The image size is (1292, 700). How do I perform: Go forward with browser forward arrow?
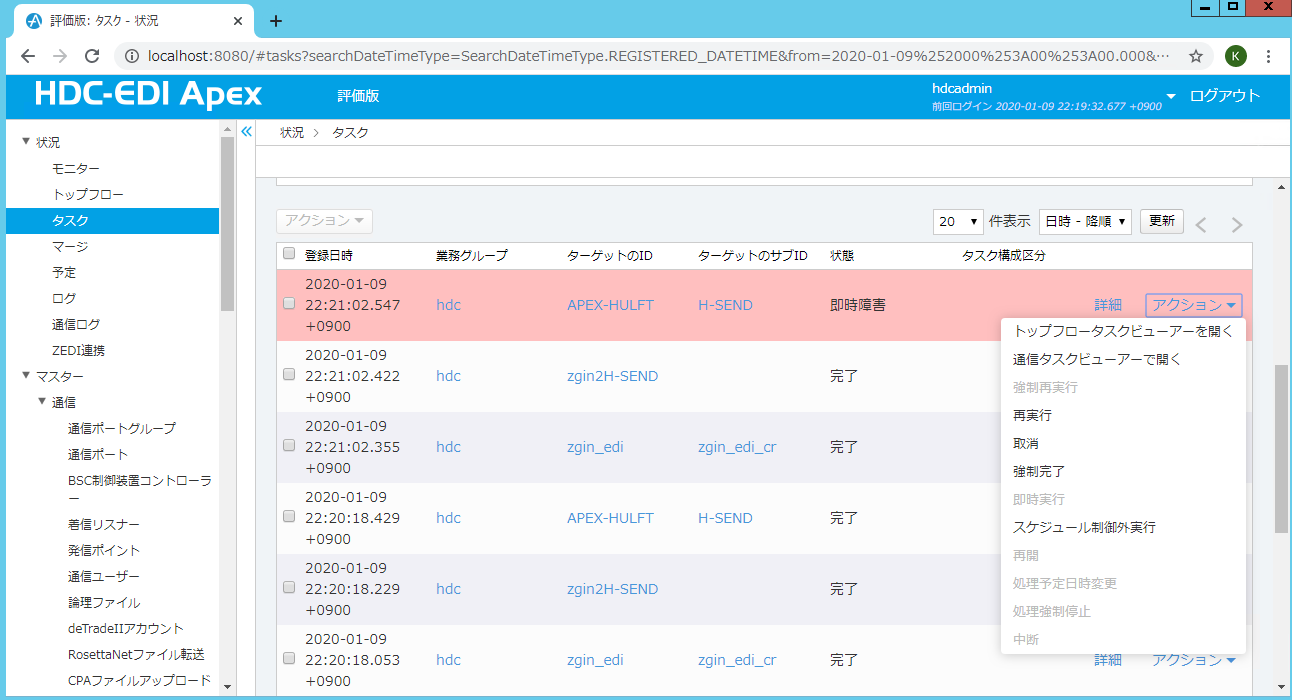pyautogui.click(x=60, y=56)
